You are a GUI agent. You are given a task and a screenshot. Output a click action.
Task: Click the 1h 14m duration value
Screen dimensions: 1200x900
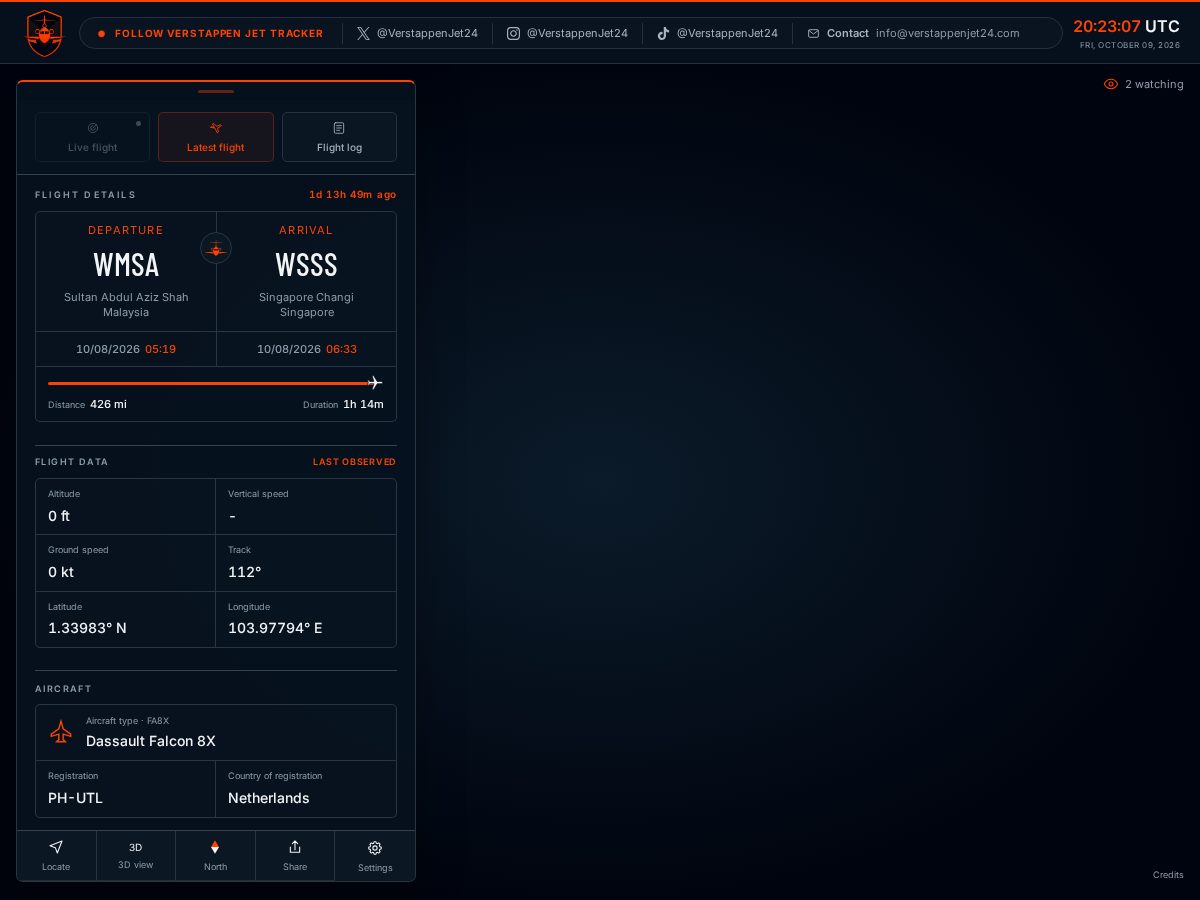tap(363, 404)
